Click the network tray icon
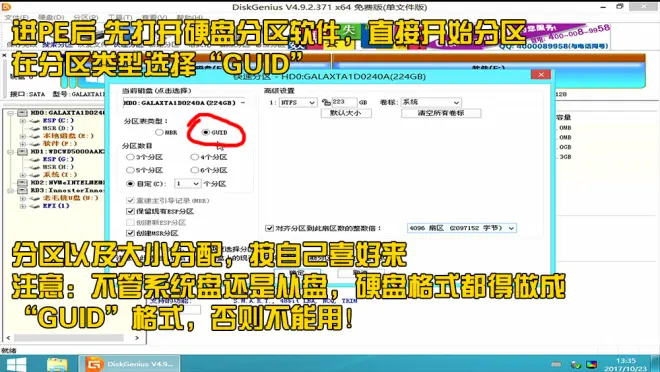This screenshot has width=660, height=372. point(576,365)
